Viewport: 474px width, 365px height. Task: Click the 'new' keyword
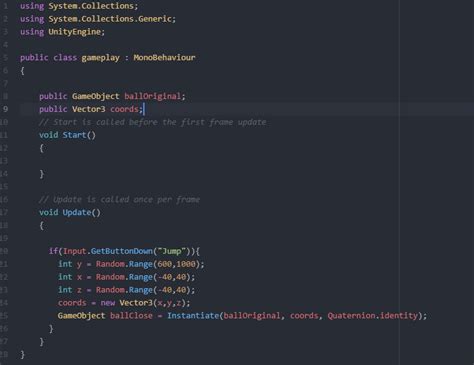coord(108,303)
